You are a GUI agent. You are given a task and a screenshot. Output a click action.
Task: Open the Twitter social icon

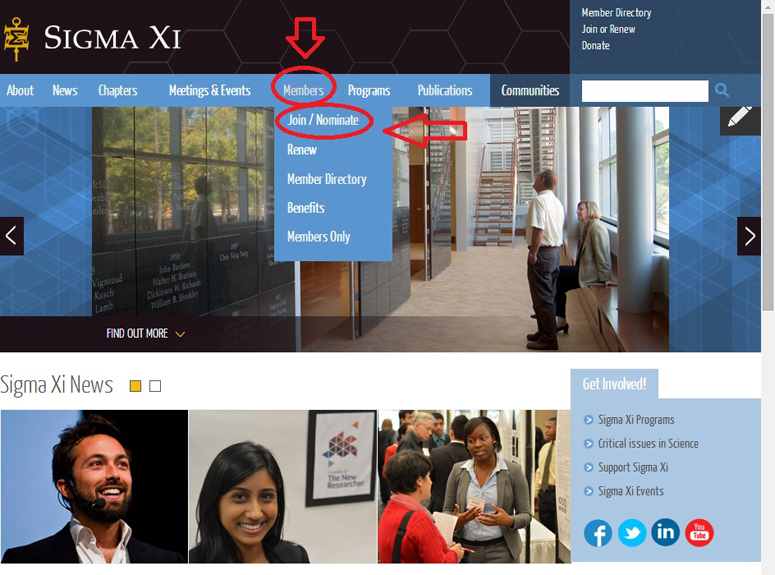tap(632, 532)
